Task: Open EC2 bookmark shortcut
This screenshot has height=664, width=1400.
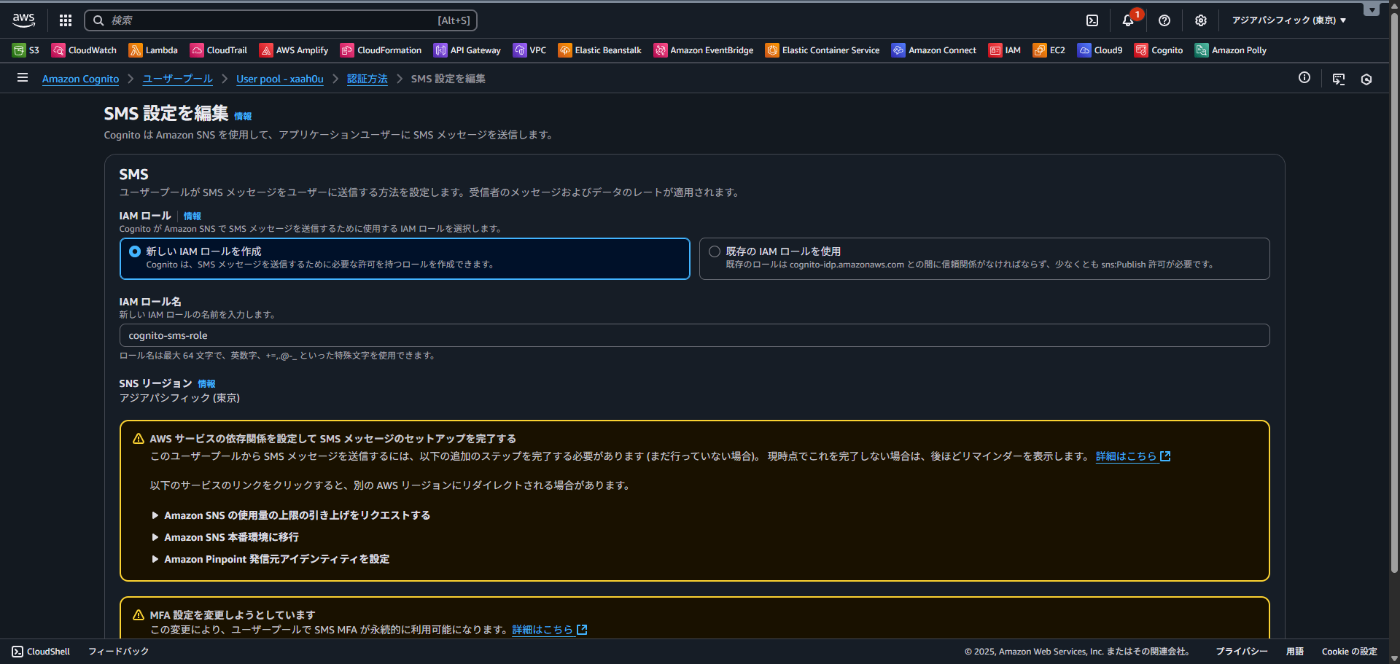Action: pos(1050,50)
